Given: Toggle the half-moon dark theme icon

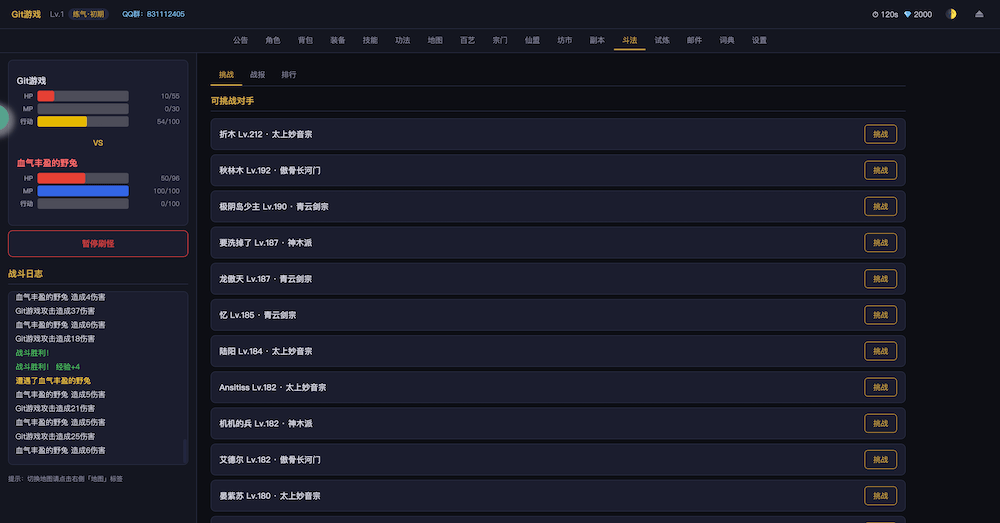Looking at the screenshot, I should 951,14.
